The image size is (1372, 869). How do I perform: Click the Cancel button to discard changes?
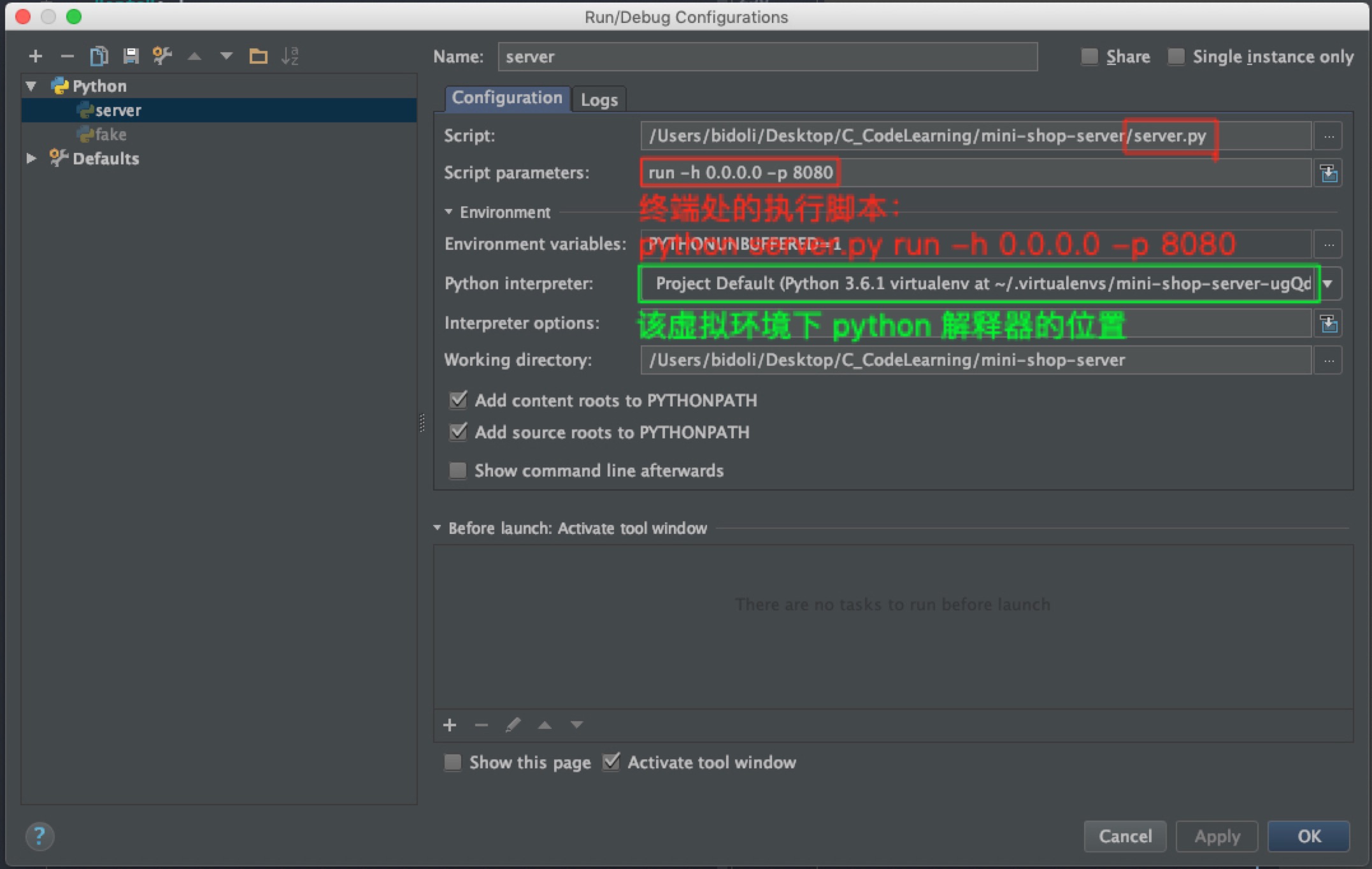point(1123,836)
